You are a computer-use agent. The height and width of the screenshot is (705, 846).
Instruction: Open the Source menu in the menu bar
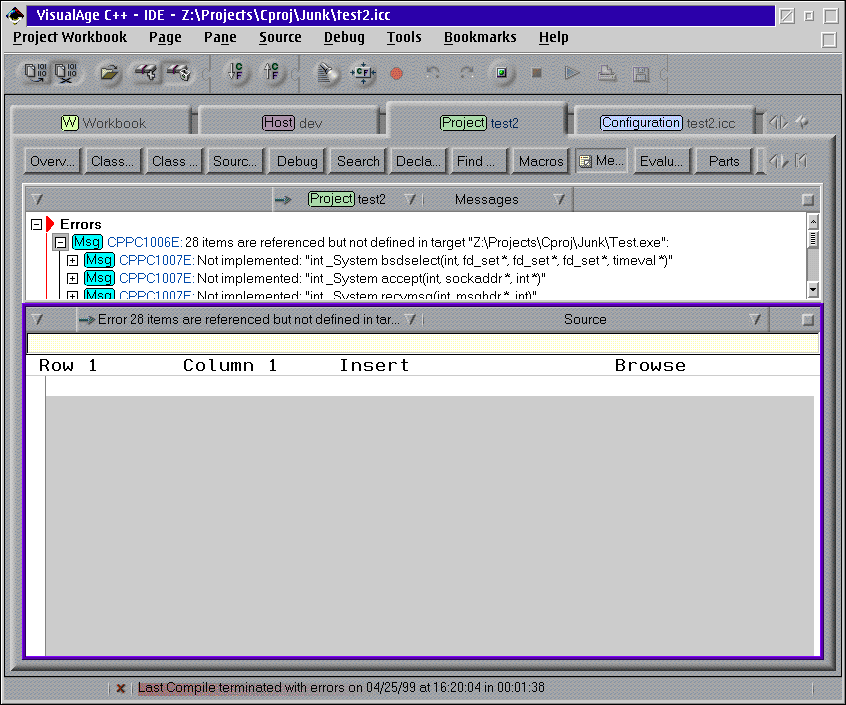click(x=280, y=37)
